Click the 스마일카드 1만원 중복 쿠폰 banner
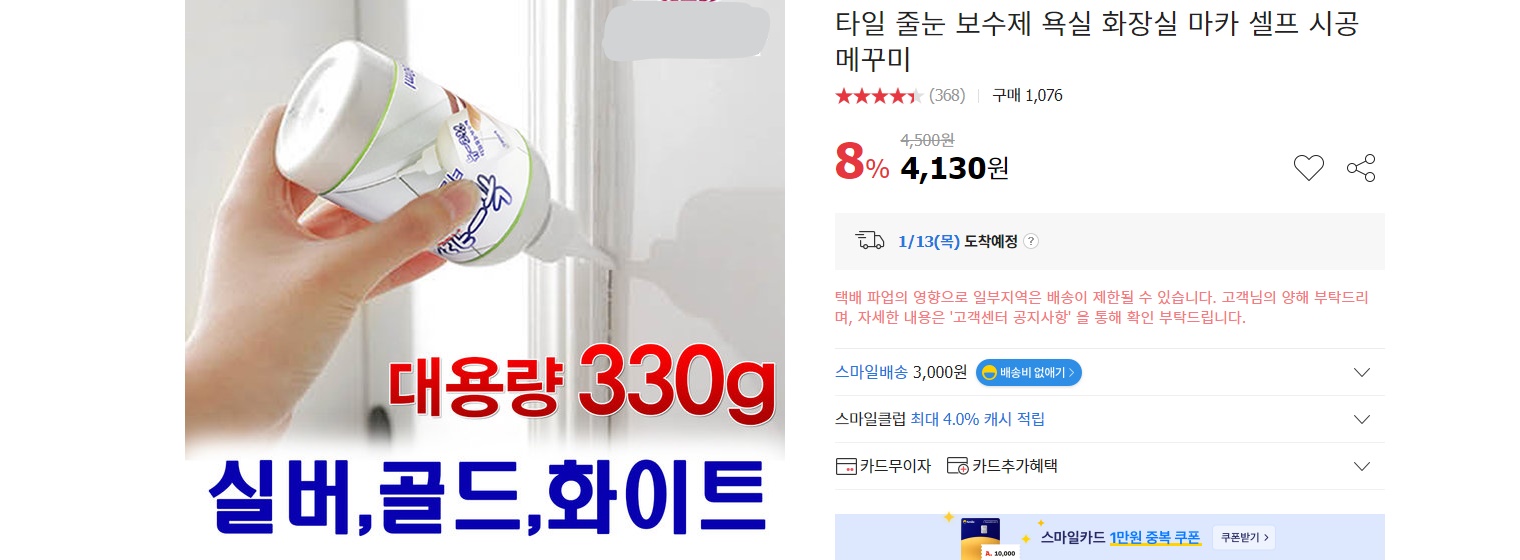 point(1110,537)
